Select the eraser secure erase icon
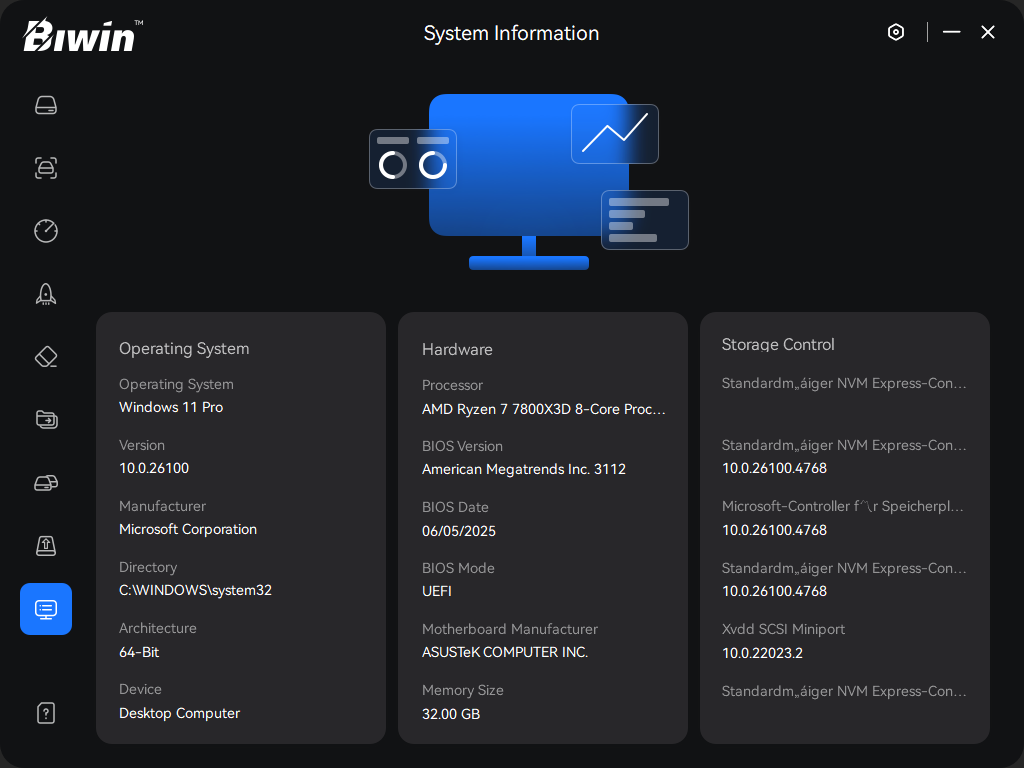 [x=46, y=357]
